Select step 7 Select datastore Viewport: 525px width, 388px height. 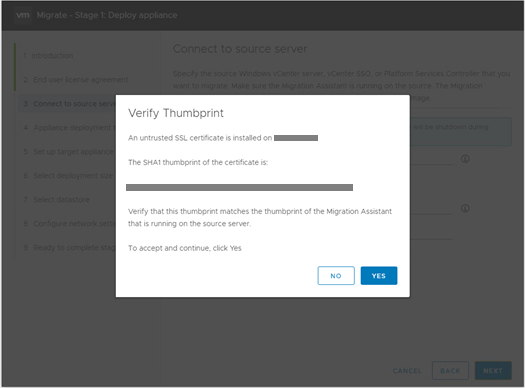(x=57, y=200)
